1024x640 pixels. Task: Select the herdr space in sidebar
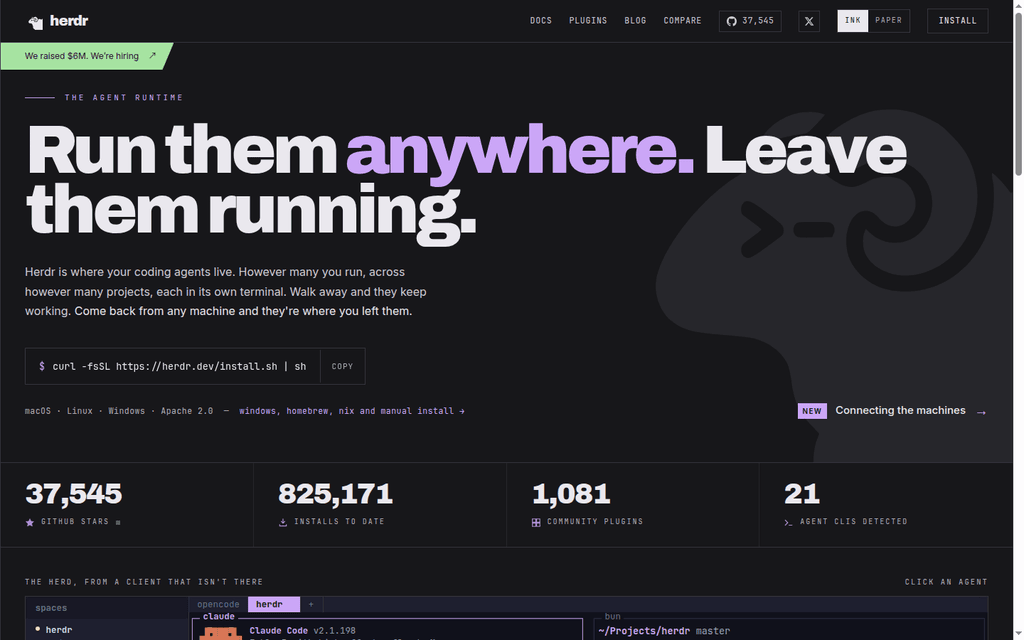pos(107,630)
